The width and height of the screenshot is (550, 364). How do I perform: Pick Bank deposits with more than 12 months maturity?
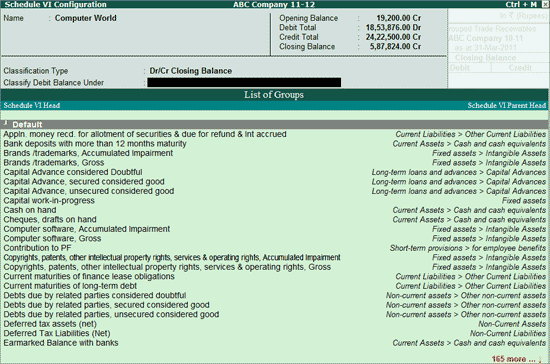(x=275, y=143)
